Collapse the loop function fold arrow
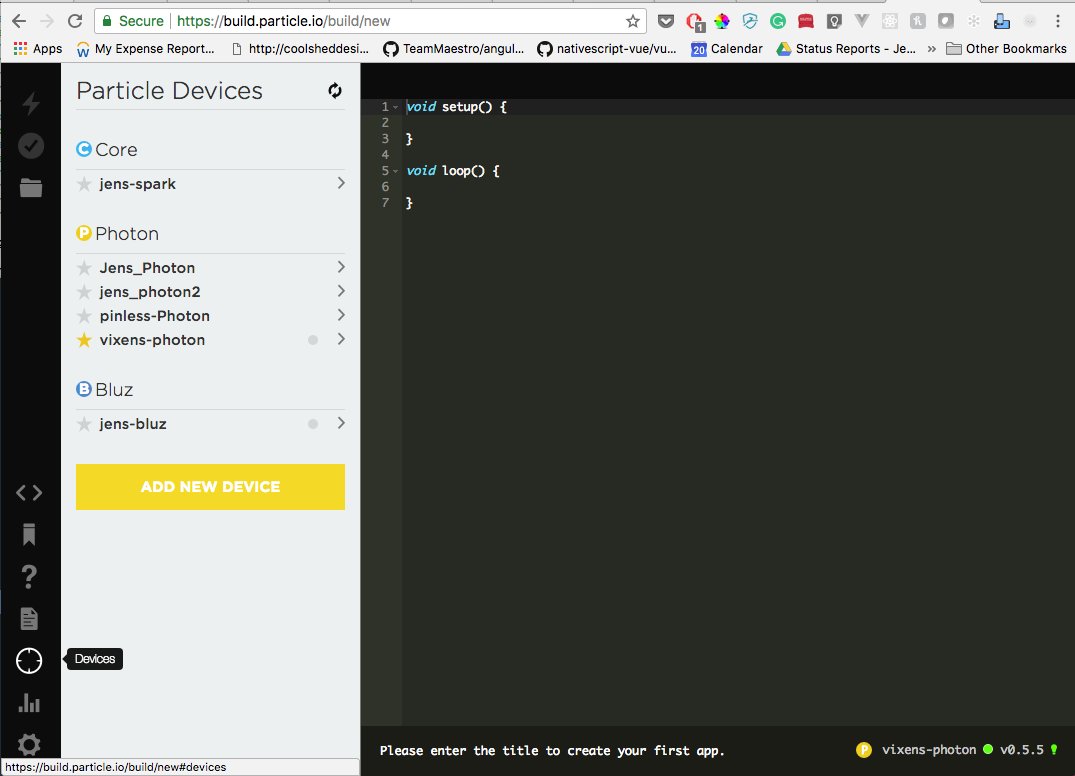This screenshot has width=1075, height=776. pos(396,171)
